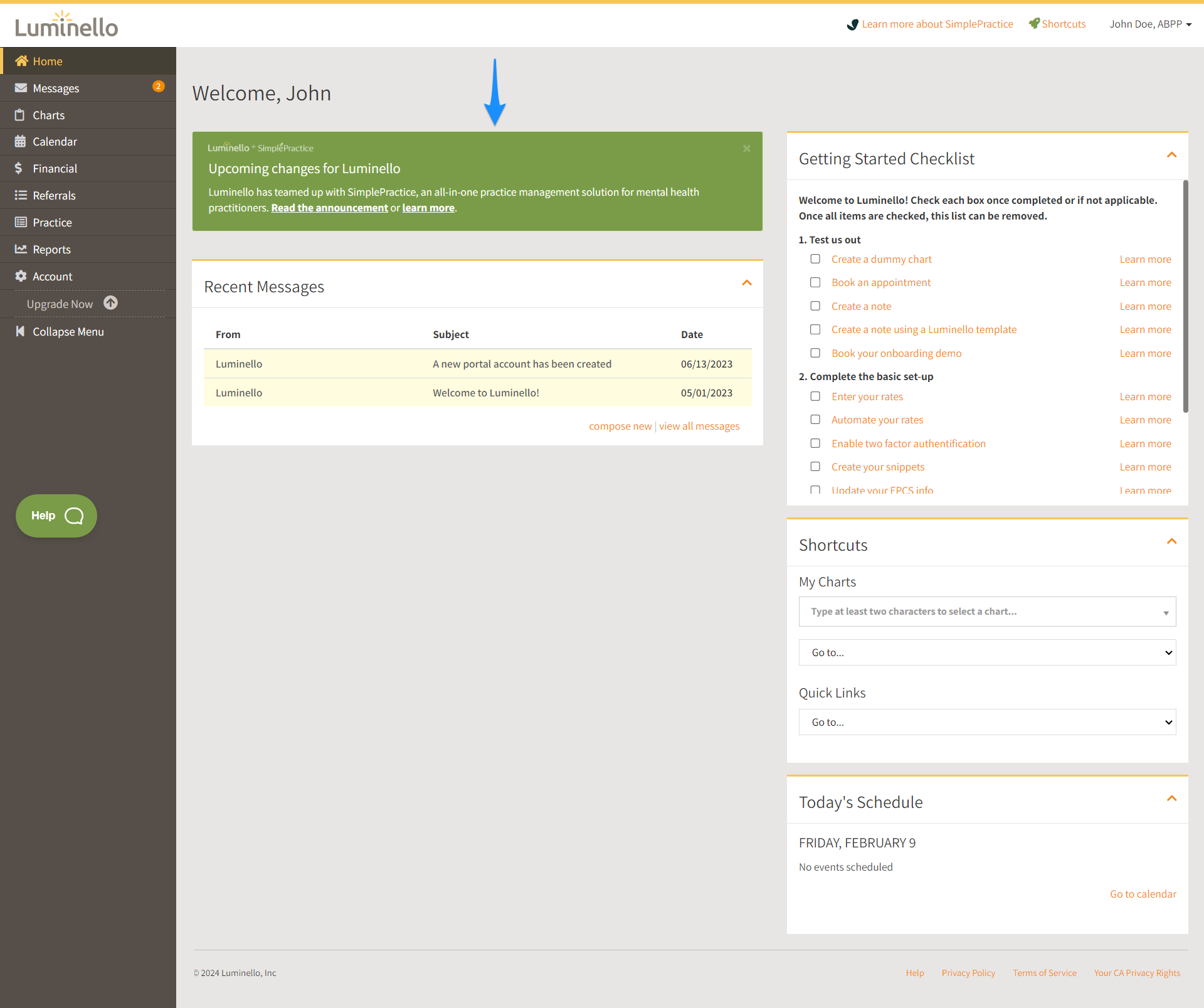Open Charts via the clipboard icon

click(x=20, y=115)
